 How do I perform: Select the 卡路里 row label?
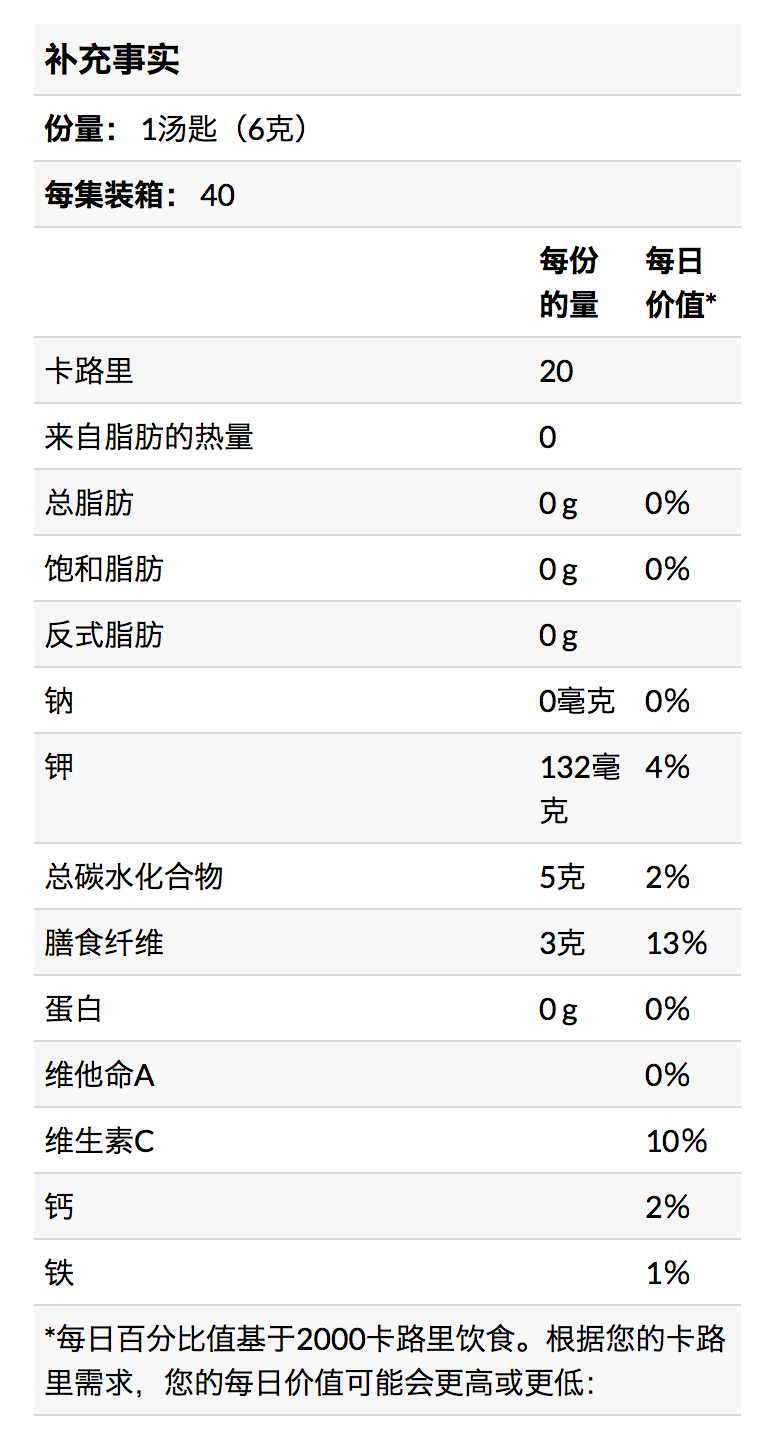coord(89,372)
